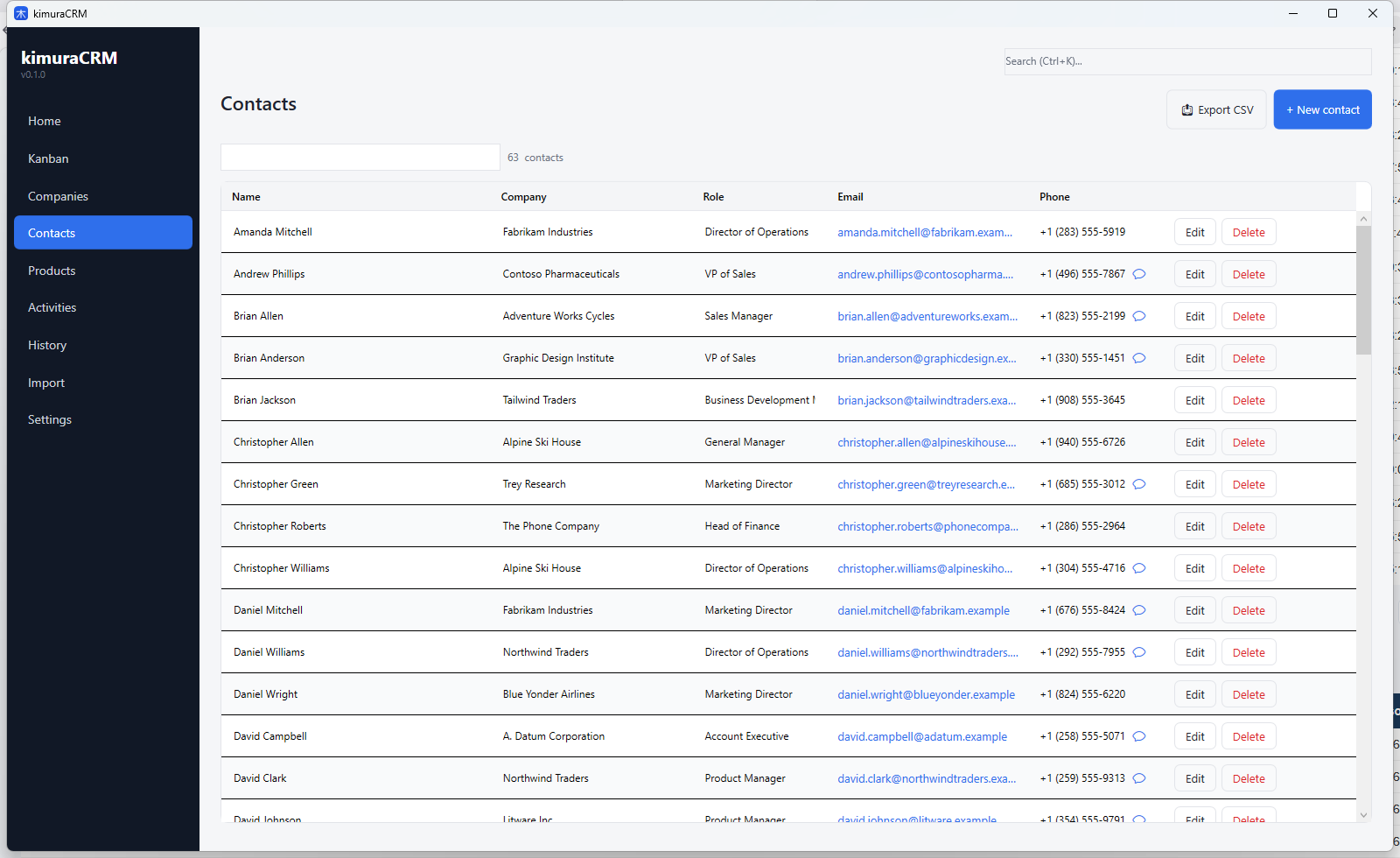Delete Christopher Roberts from contacts
This screenshot has height=858, width=1400.
click(x=1248, y=525)
